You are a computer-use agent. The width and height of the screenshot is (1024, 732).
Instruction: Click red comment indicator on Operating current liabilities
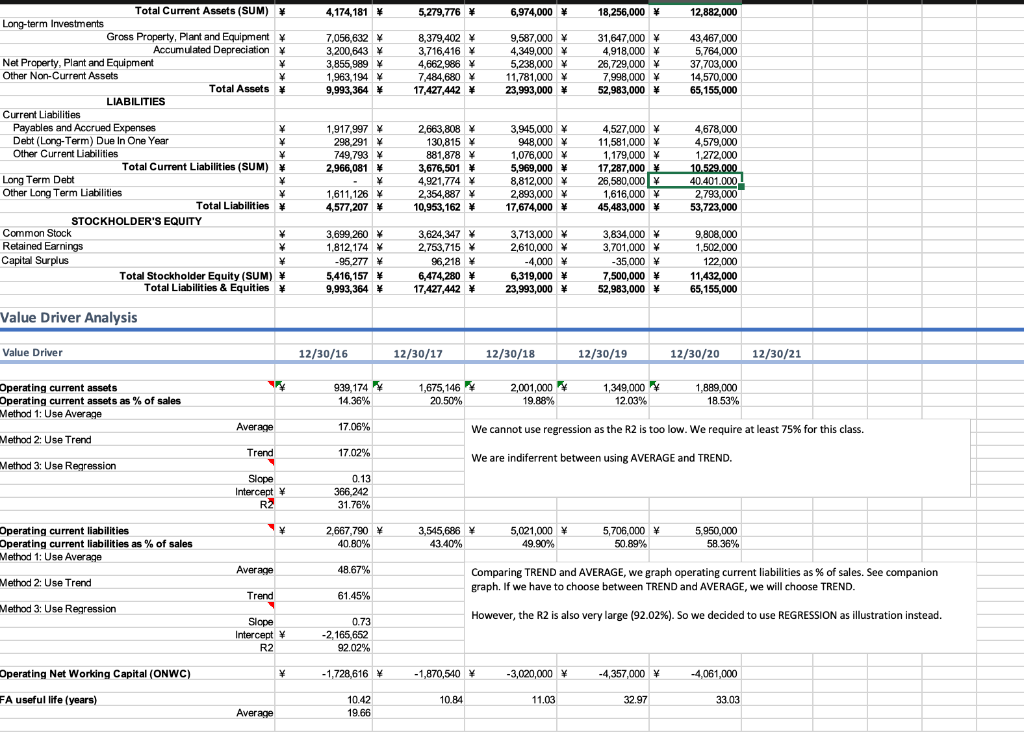271,527
